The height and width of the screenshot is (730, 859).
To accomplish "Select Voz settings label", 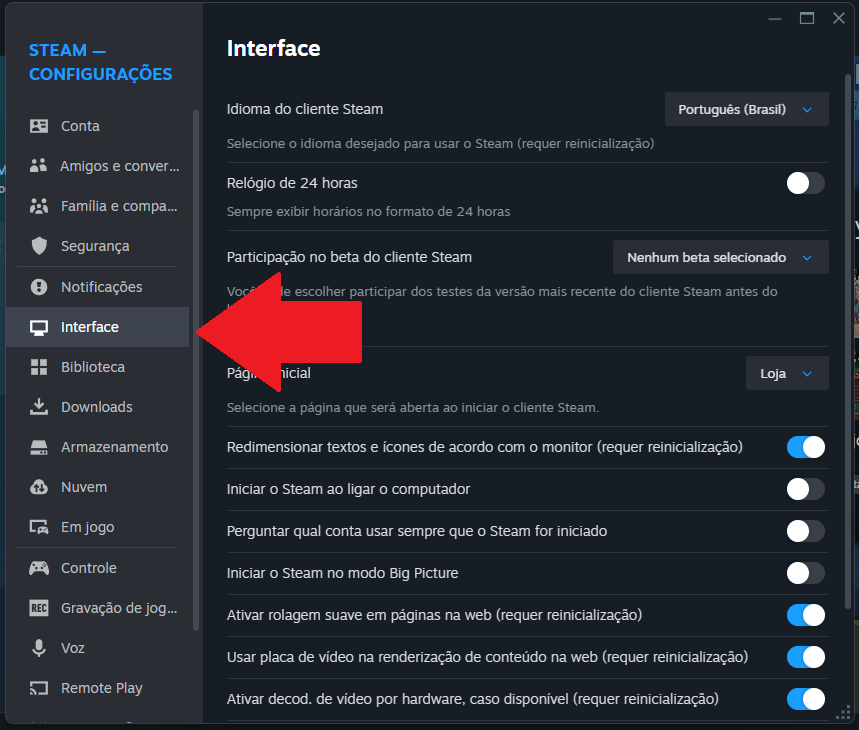I will point(72,648).
